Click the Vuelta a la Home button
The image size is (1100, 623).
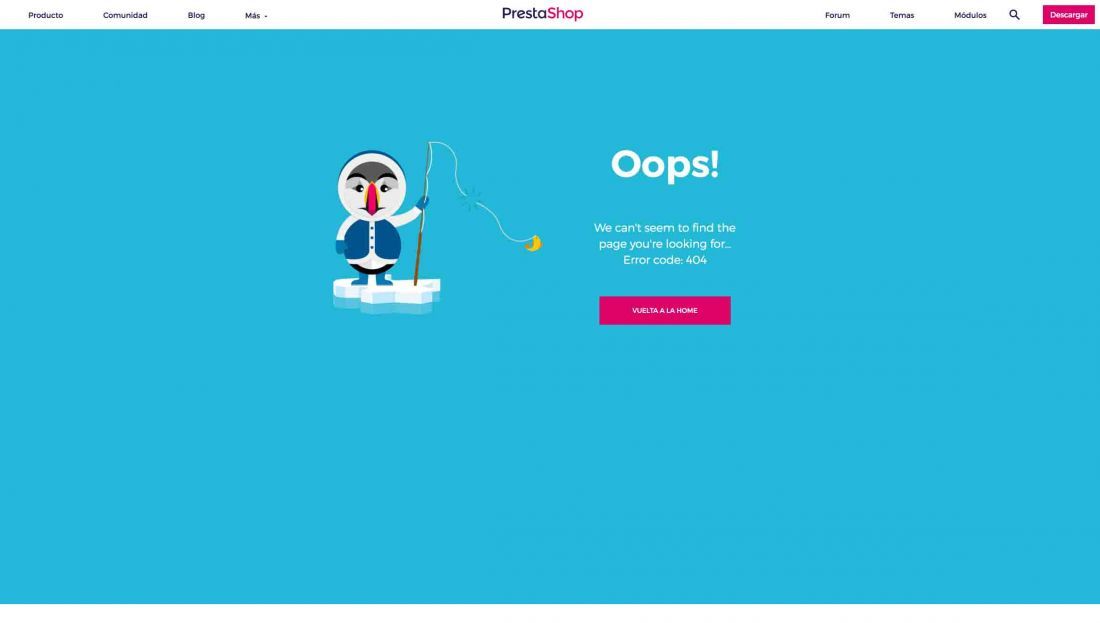pos(665,310)
